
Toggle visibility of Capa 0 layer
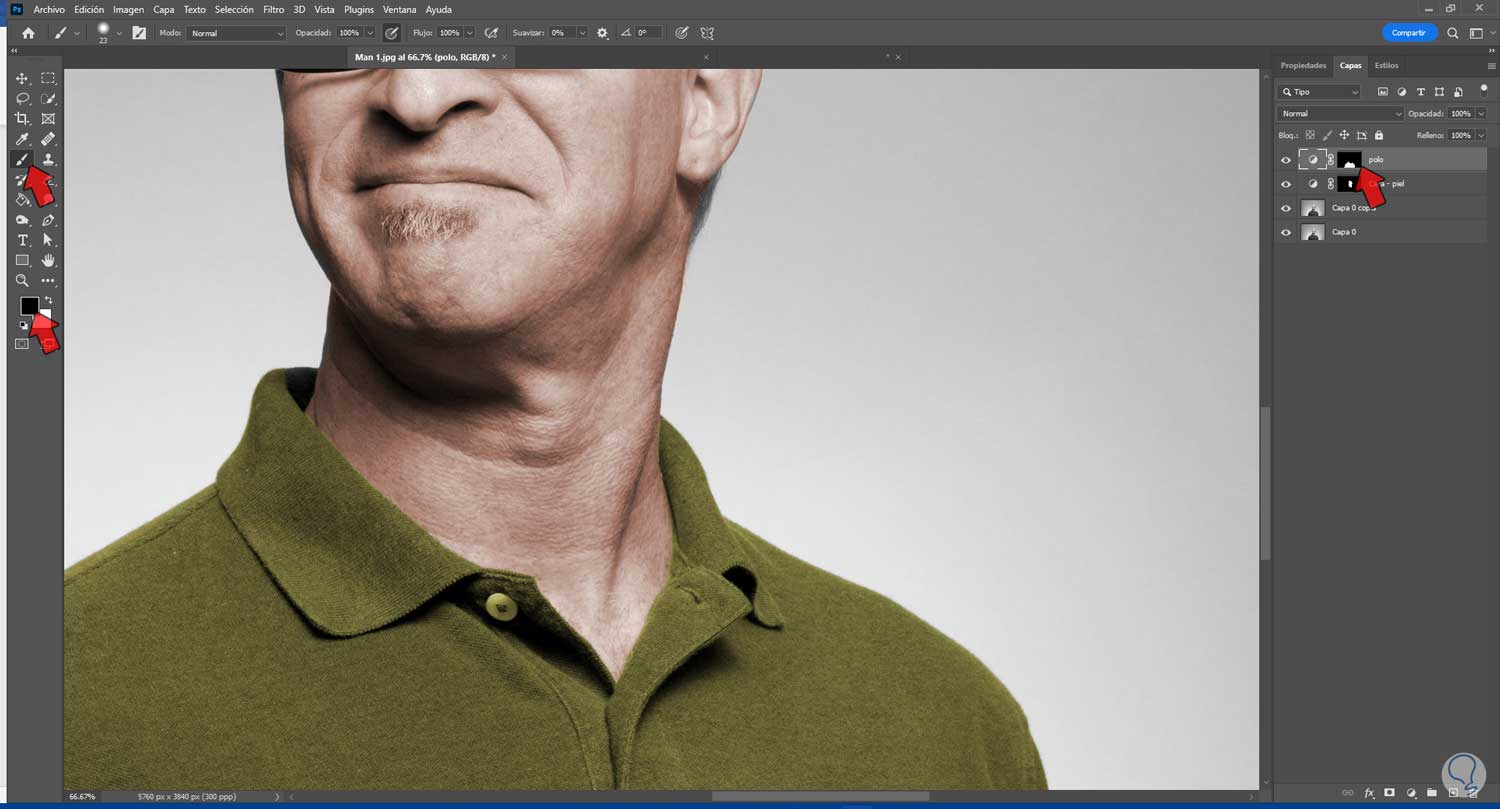1286,232
